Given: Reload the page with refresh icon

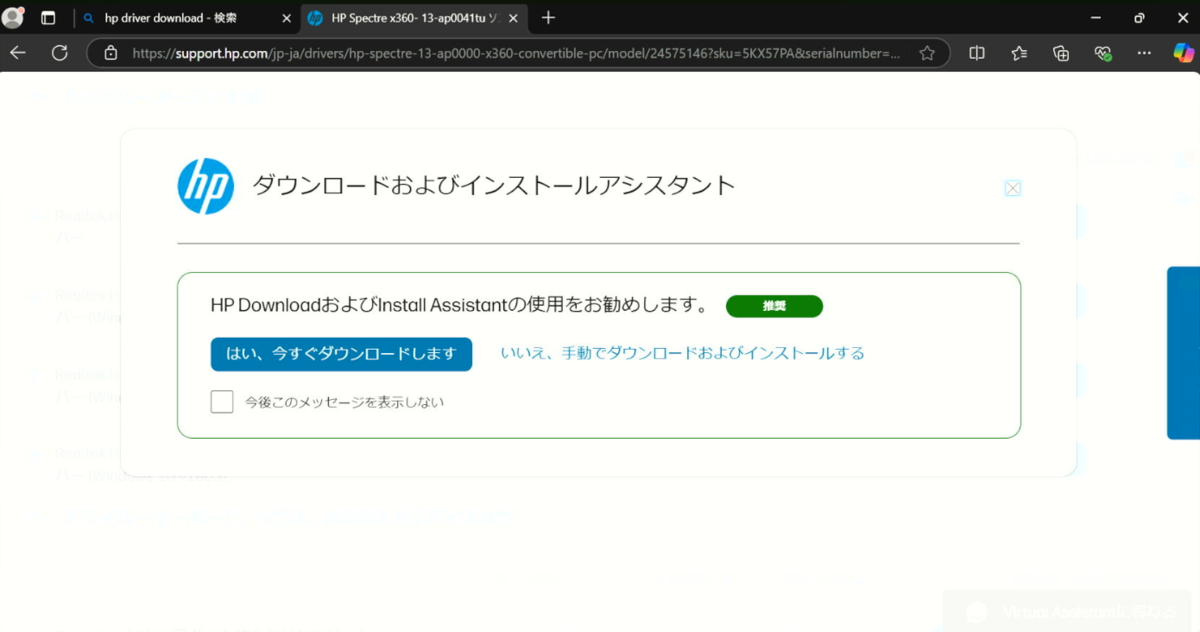Looking at the screenshot, I should (x=59, y=53).
